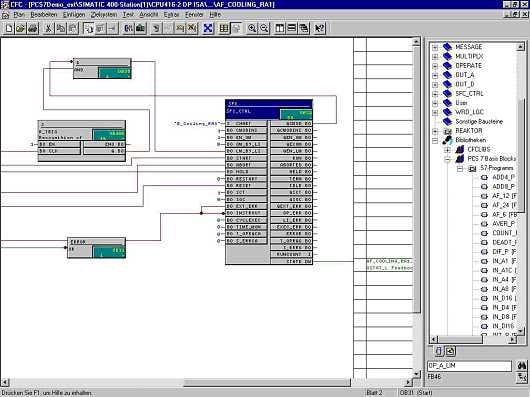Click the New chart toolbar icon

pyautogui.click(x=9, y=28)
